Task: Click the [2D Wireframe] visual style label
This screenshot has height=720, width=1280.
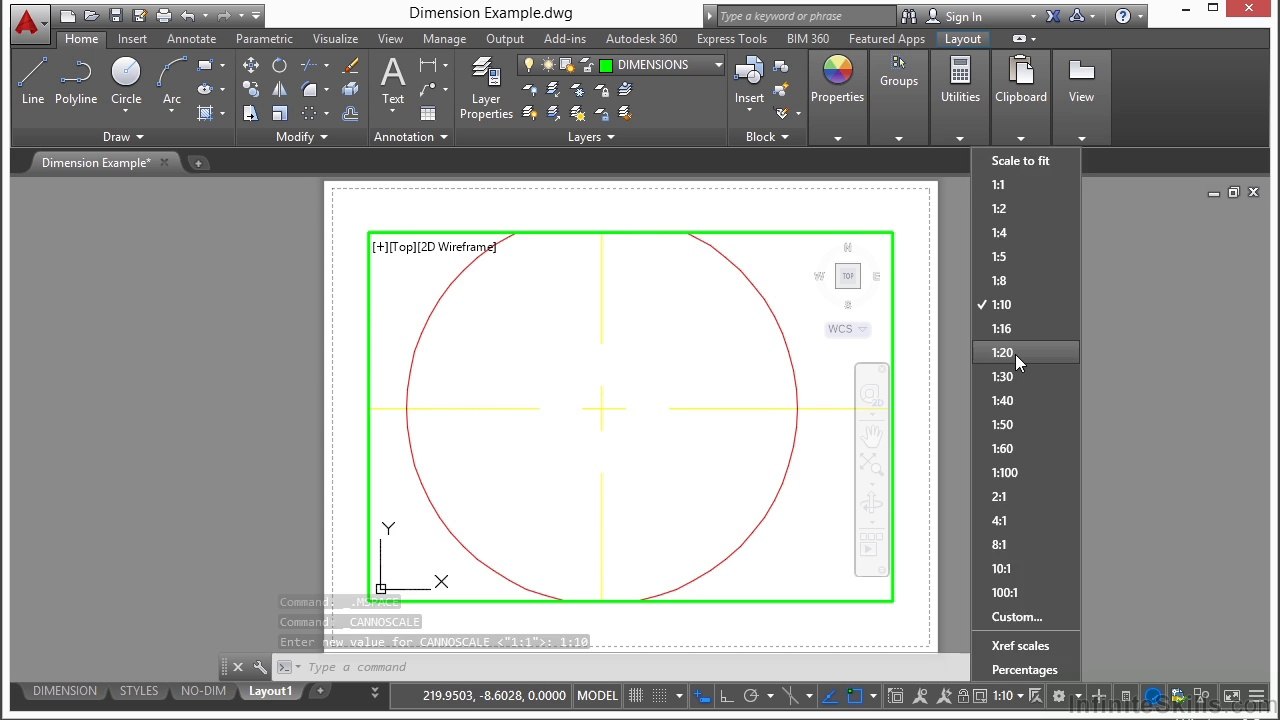Action: pos(456,247)
